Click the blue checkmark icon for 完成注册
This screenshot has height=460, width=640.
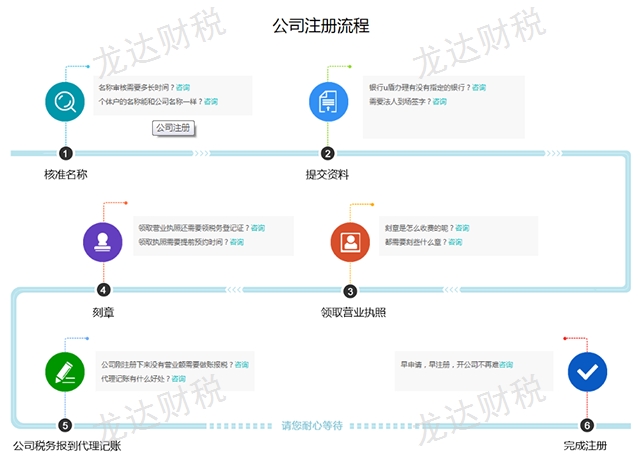pyautogui.click(x=587, y=372)
